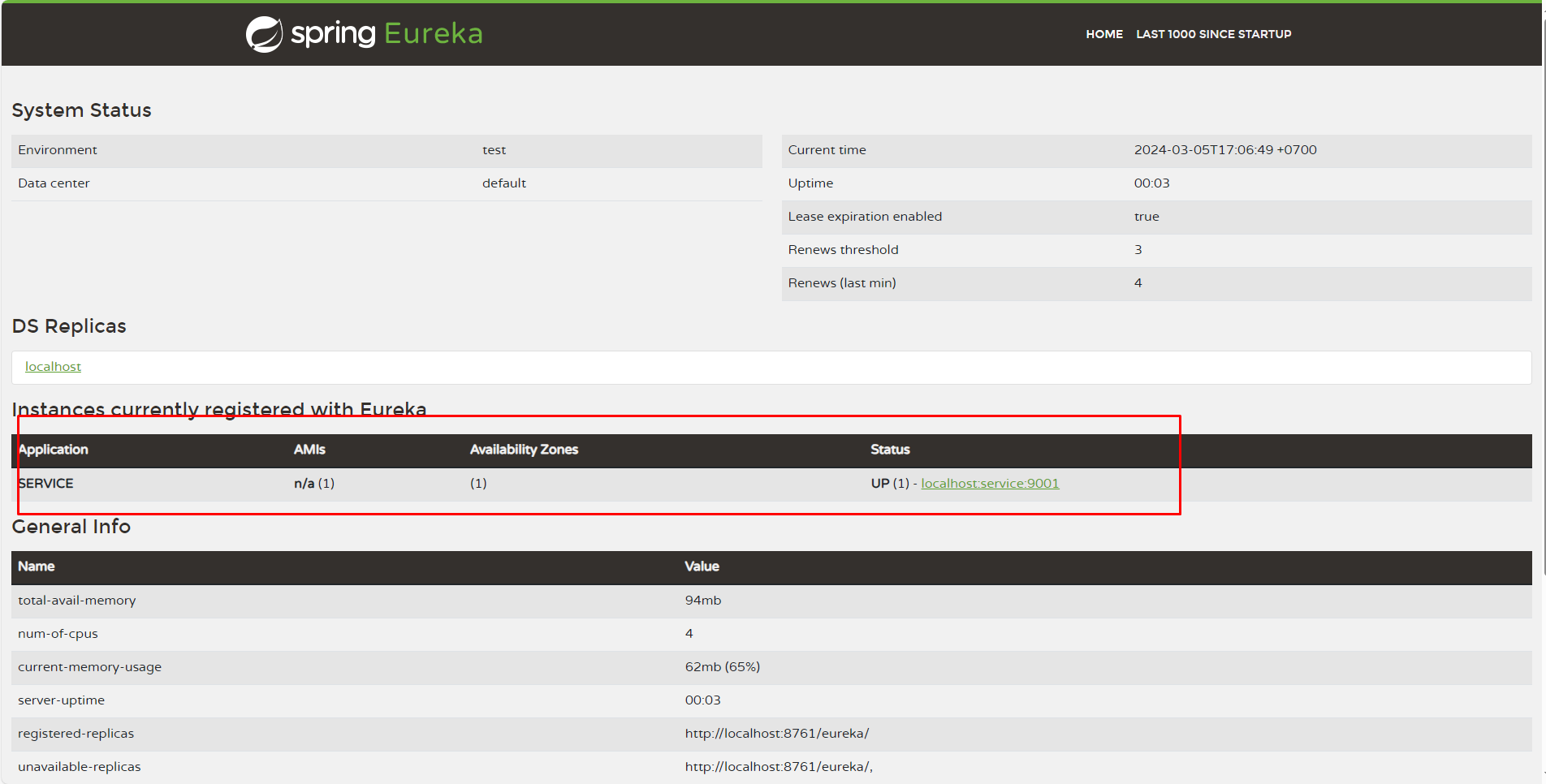Select the total-avail-memory value 94mb
This screenshot has width=1546, height=784.
703,601
